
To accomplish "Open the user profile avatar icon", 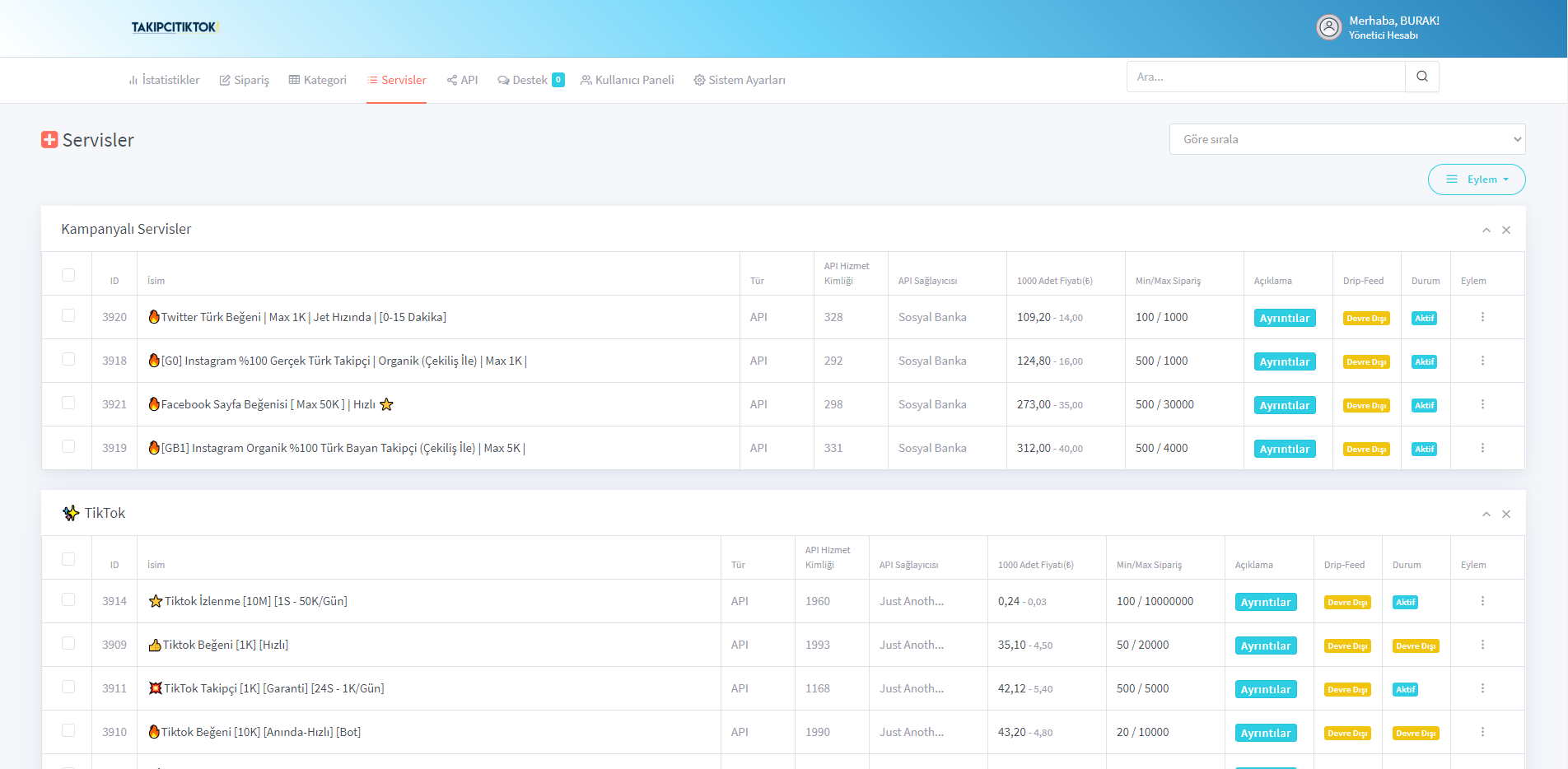I will [1329, 27].
